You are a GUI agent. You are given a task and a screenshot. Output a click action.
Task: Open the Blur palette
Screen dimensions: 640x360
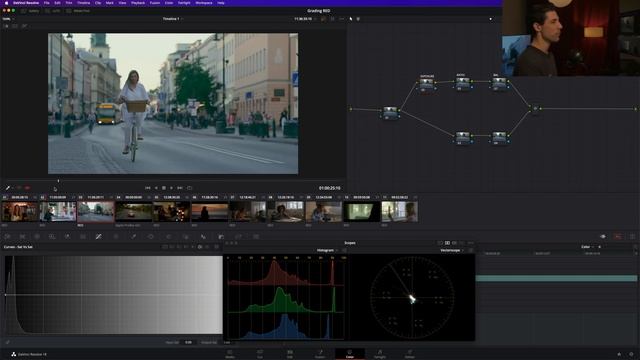203,236
